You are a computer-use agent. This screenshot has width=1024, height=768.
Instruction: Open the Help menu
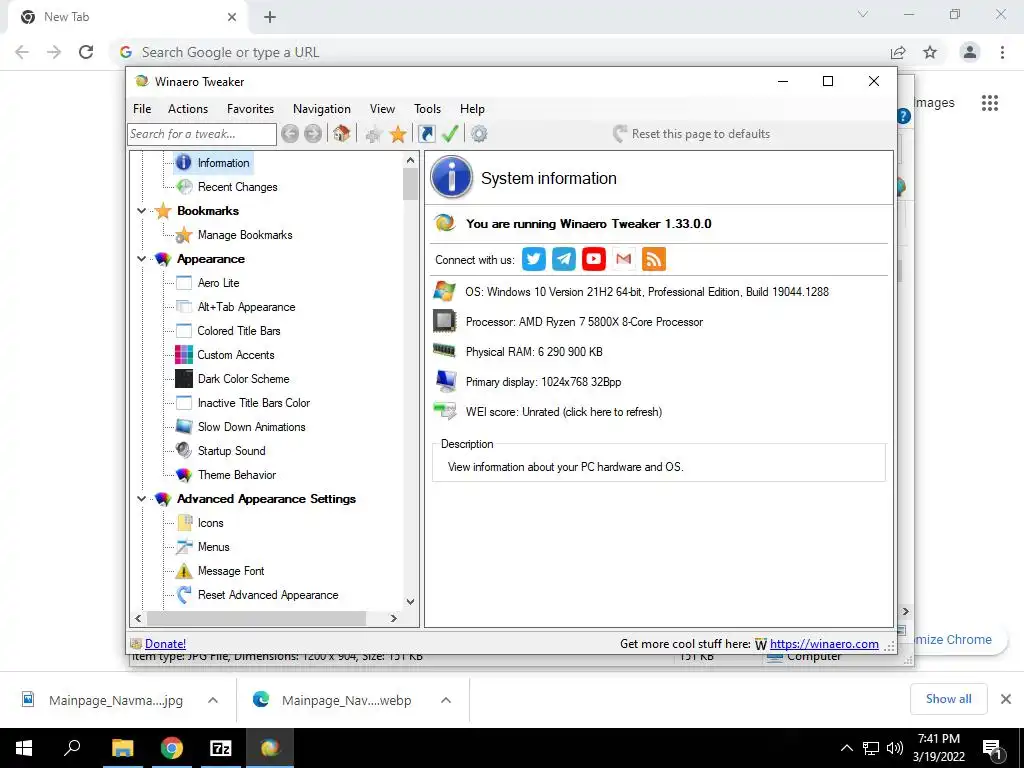pos(472,109)
